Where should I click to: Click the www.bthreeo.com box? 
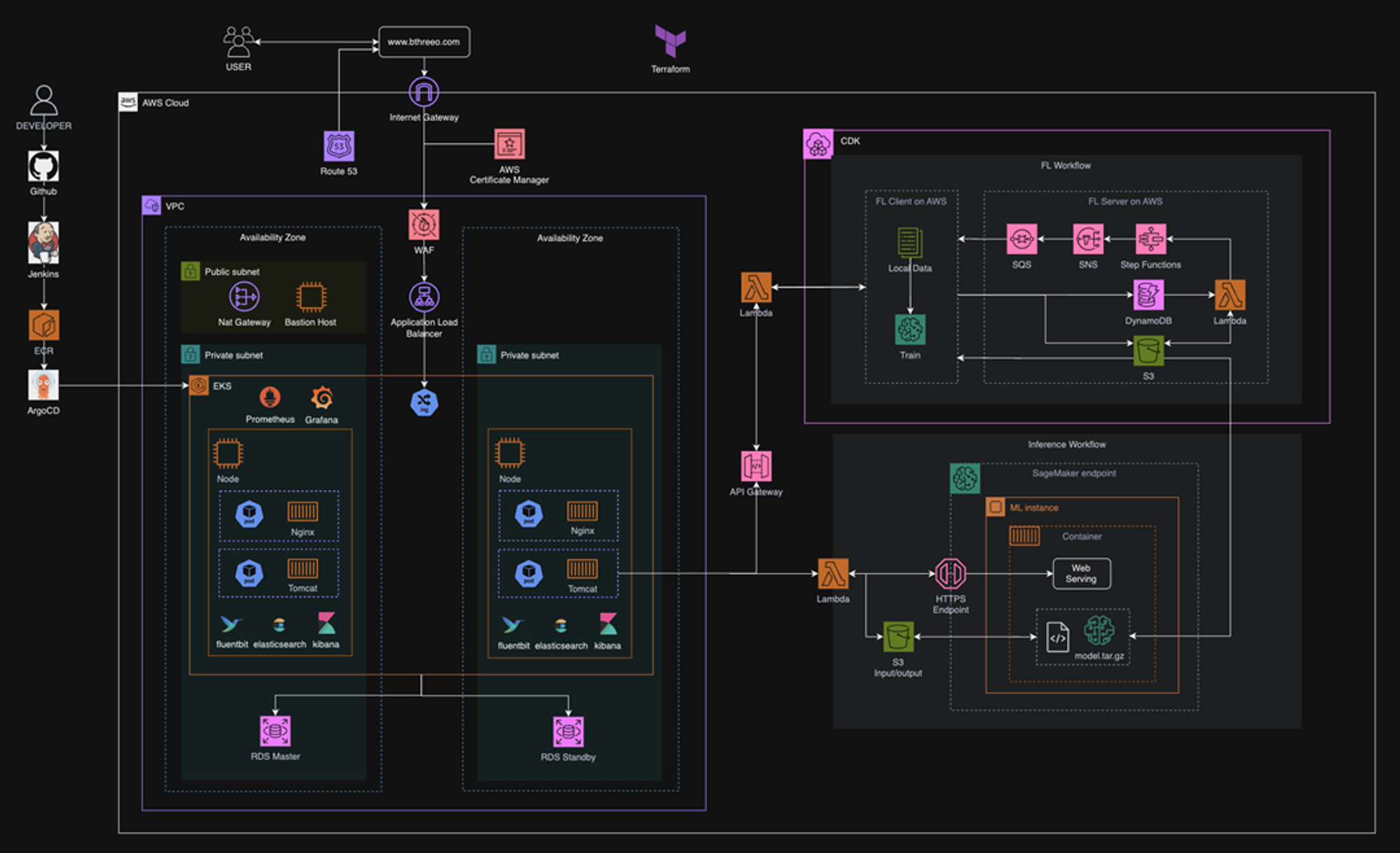point(423,42)
